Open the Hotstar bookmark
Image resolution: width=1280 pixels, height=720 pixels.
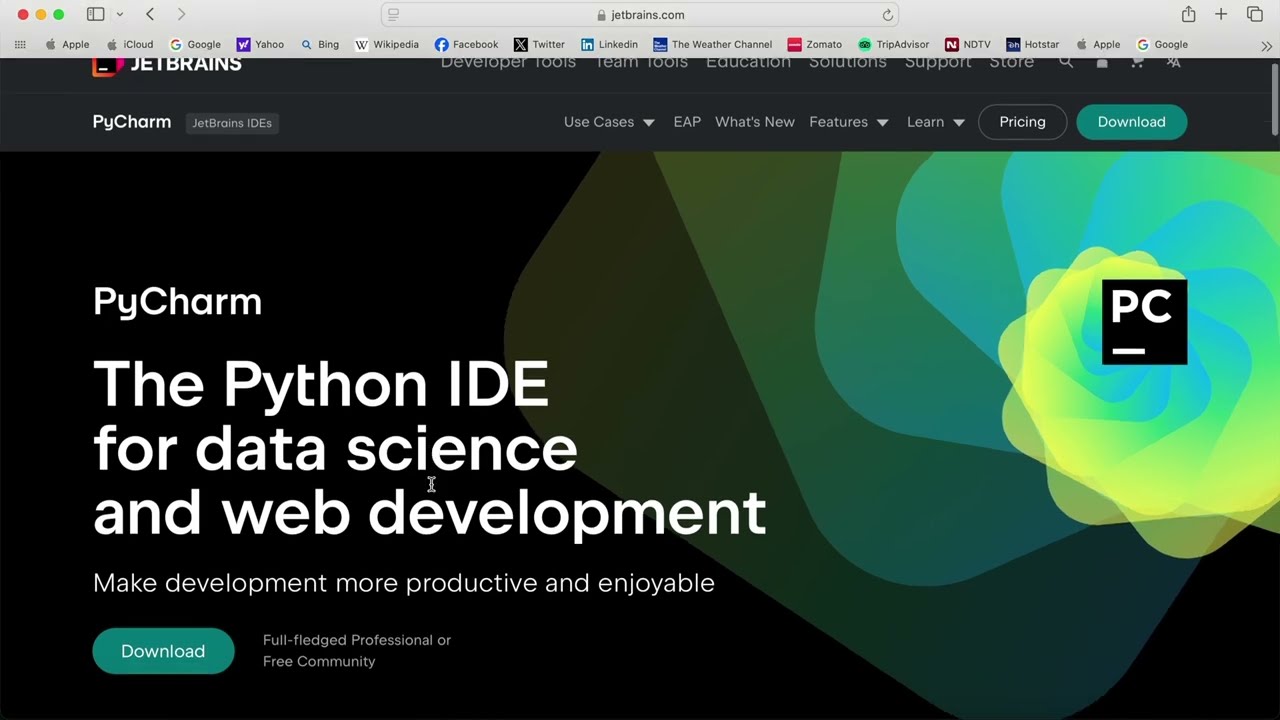coord(1032,44)
